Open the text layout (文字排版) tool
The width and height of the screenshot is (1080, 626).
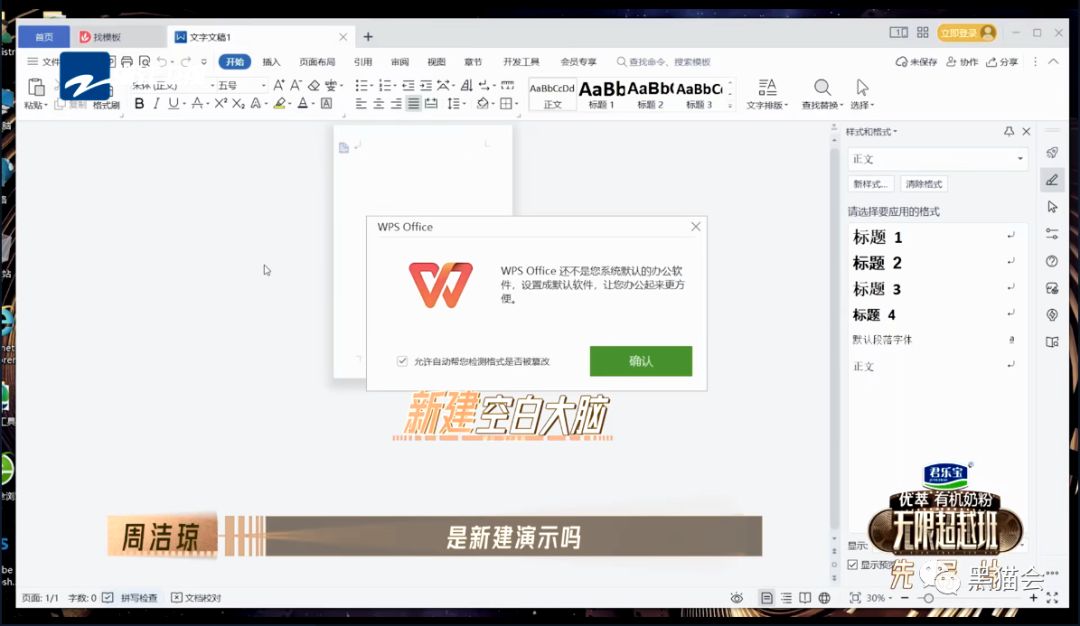pos(767,93)
